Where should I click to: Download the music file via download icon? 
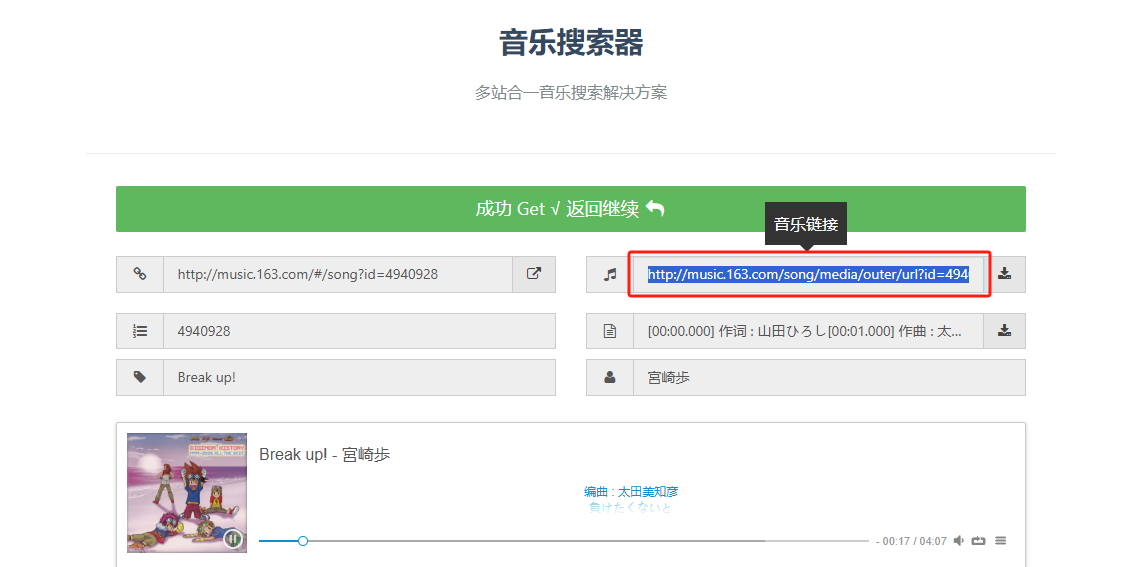click(1004, 274)
